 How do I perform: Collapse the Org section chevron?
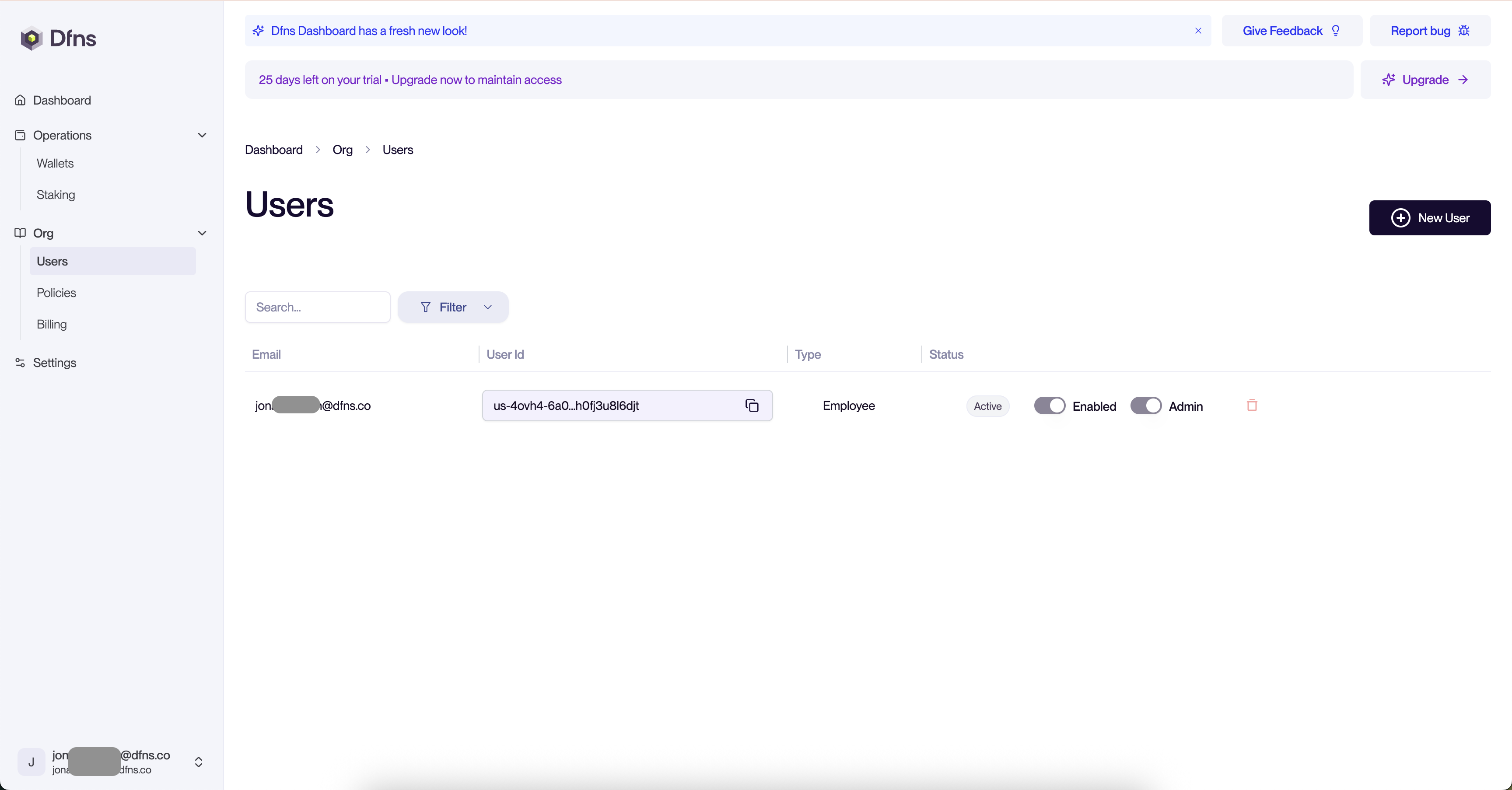202,233
